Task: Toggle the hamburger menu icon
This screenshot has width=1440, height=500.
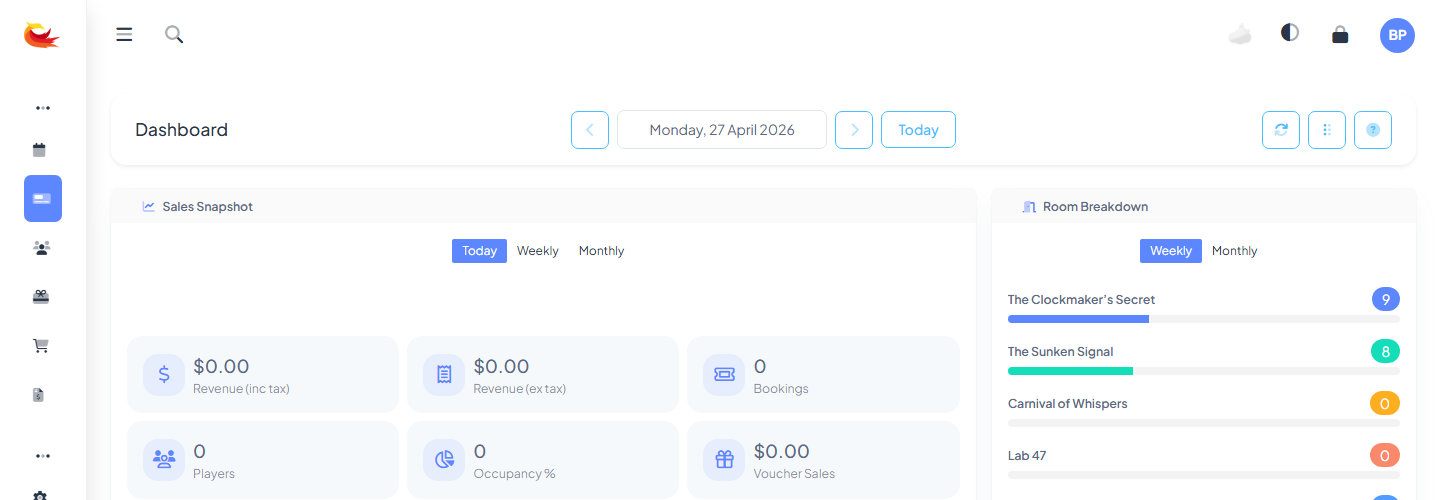Action: coord(124,35)
